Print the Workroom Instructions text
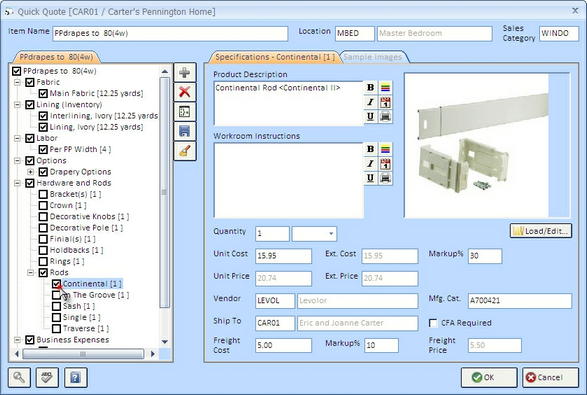The image size is (587, 395). coord(385,178)
